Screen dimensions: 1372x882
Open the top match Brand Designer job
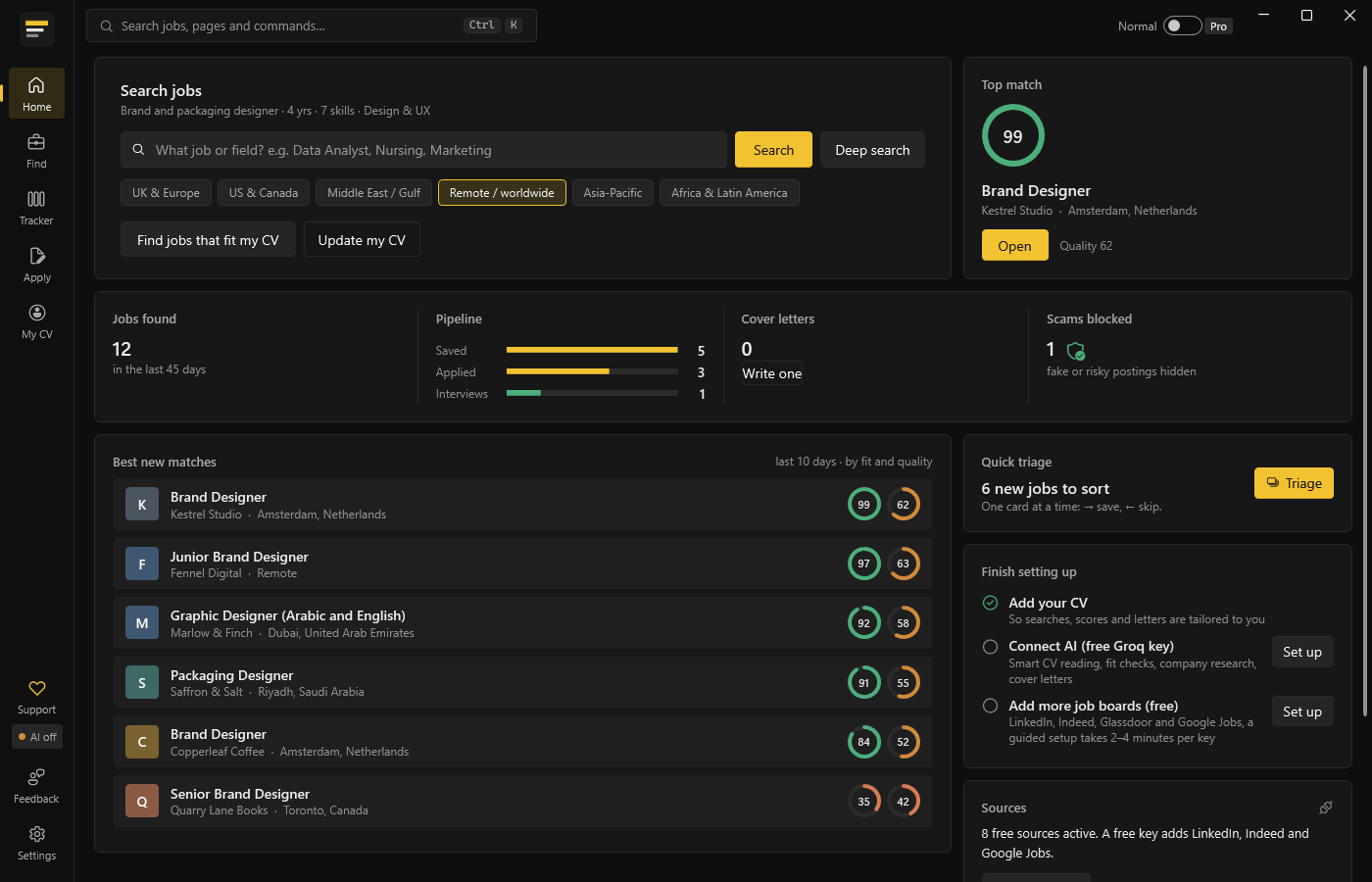(1014, 246)
